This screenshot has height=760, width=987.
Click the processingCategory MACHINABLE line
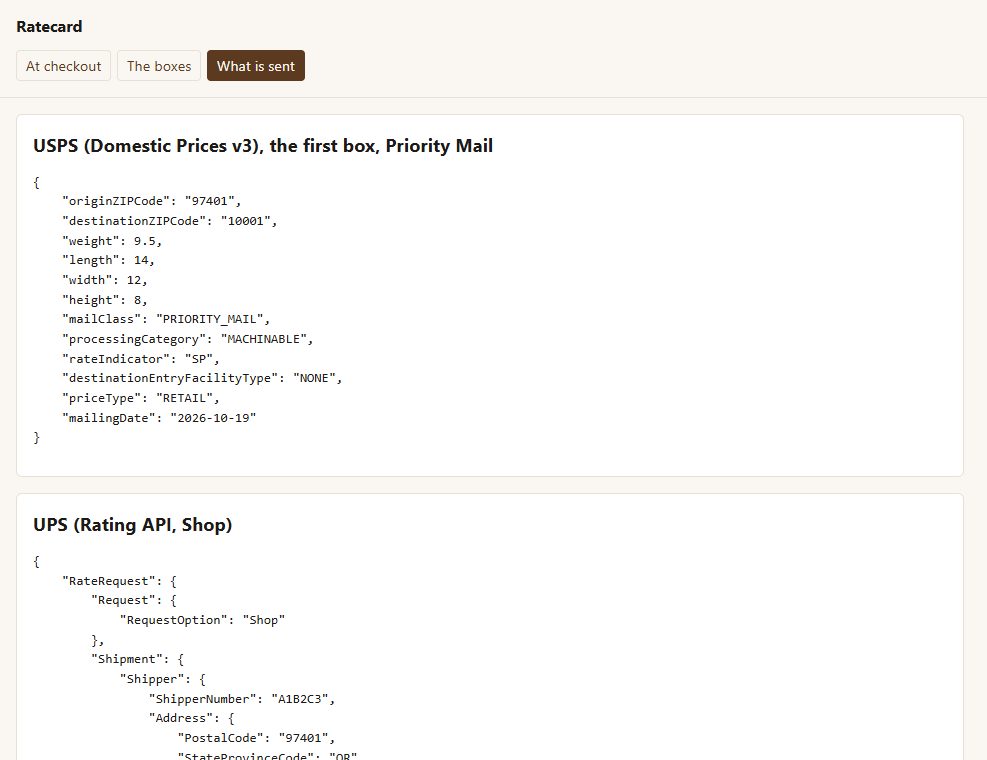[188, 339]
